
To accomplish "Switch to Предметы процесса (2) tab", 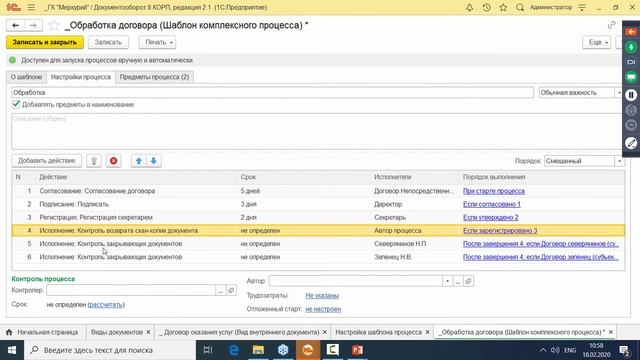I will point(154,77).
